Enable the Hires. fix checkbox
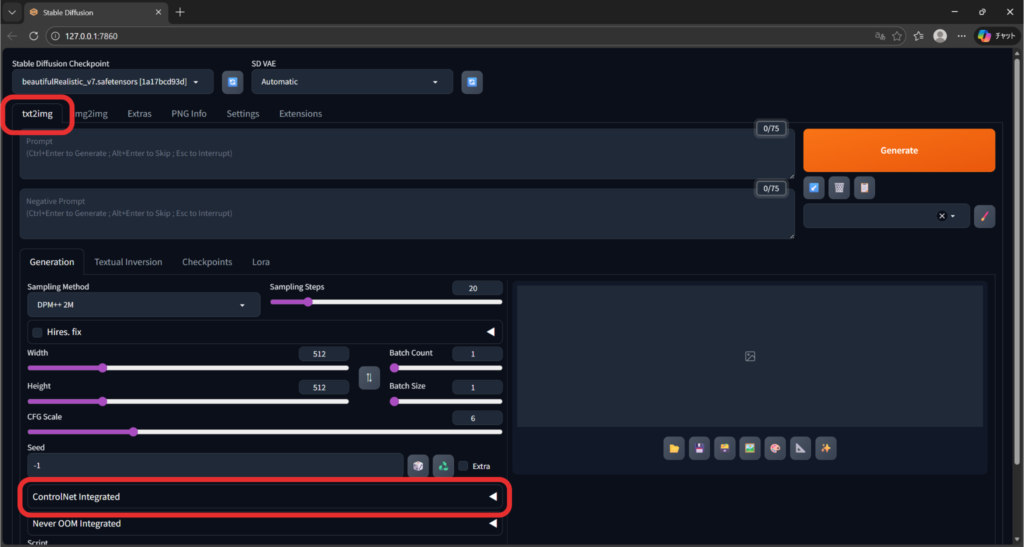Image resolution: width=1024 pixels, height=547 pixels. click(38, 332)
